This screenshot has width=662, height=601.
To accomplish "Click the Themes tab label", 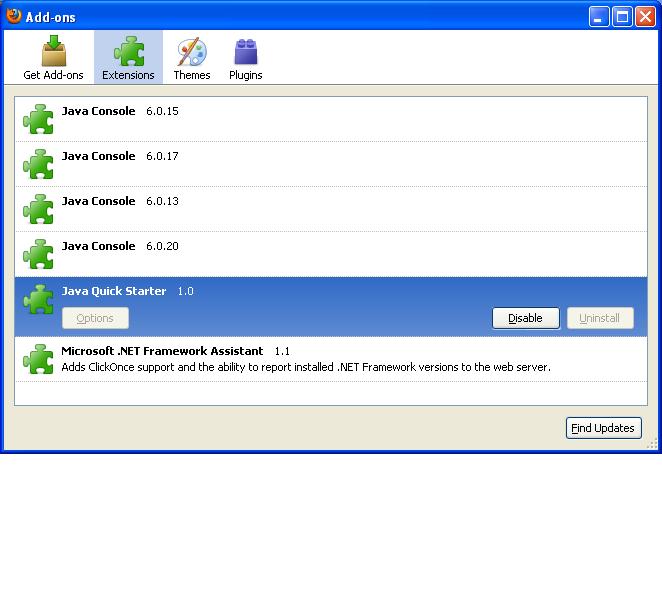I will (192, 75).
